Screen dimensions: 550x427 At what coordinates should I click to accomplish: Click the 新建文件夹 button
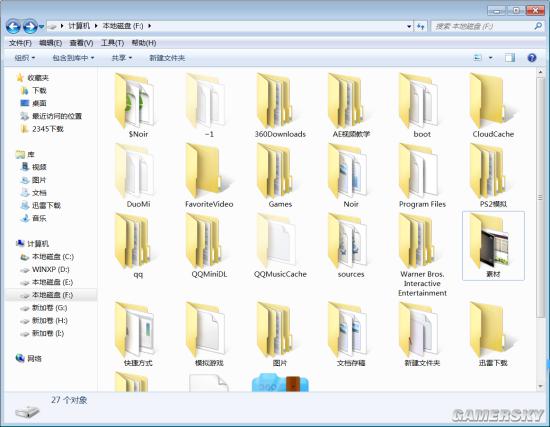point(167,58)
